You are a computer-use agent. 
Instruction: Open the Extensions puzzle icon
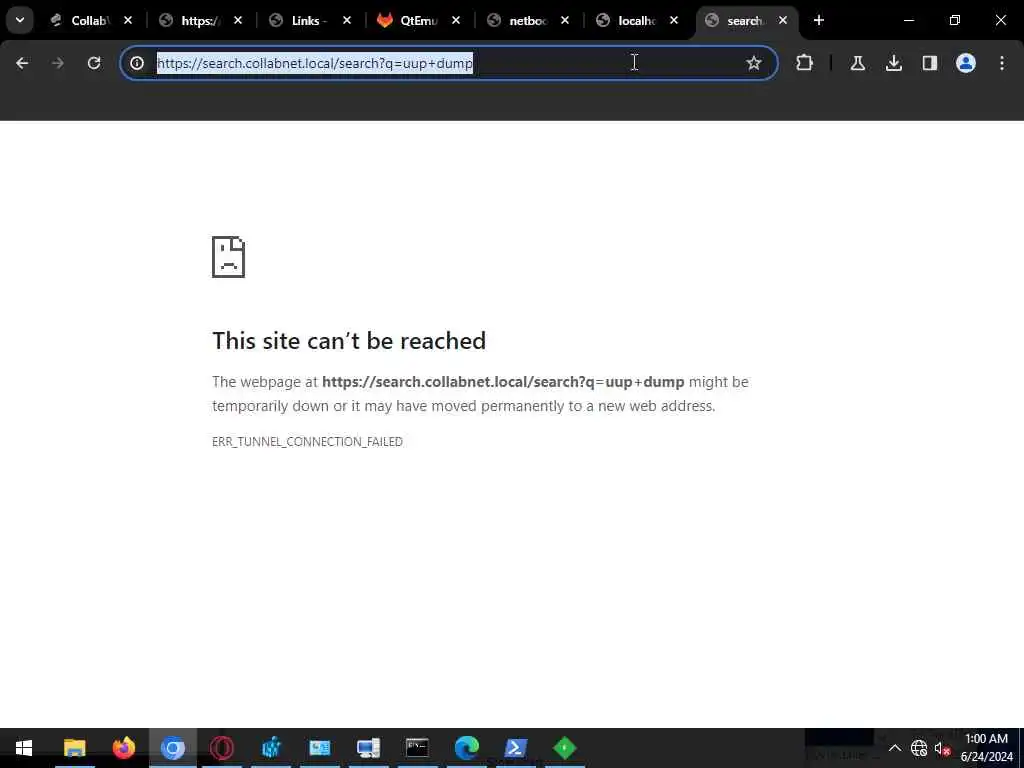click(x=805, y=63)
